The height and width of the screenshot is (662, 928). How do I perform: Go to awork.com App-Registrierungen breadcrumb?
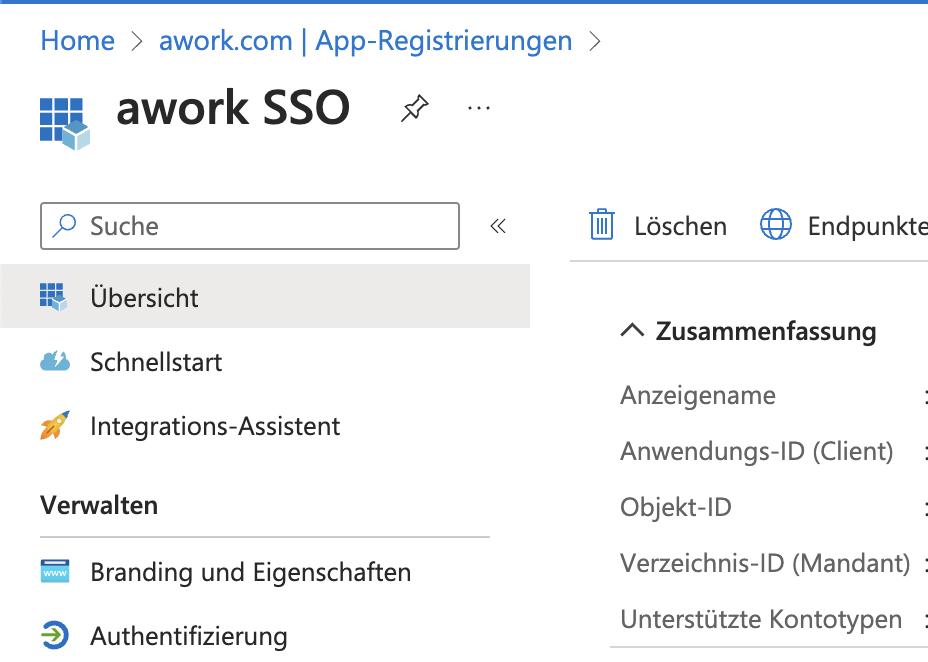[366, 41]
